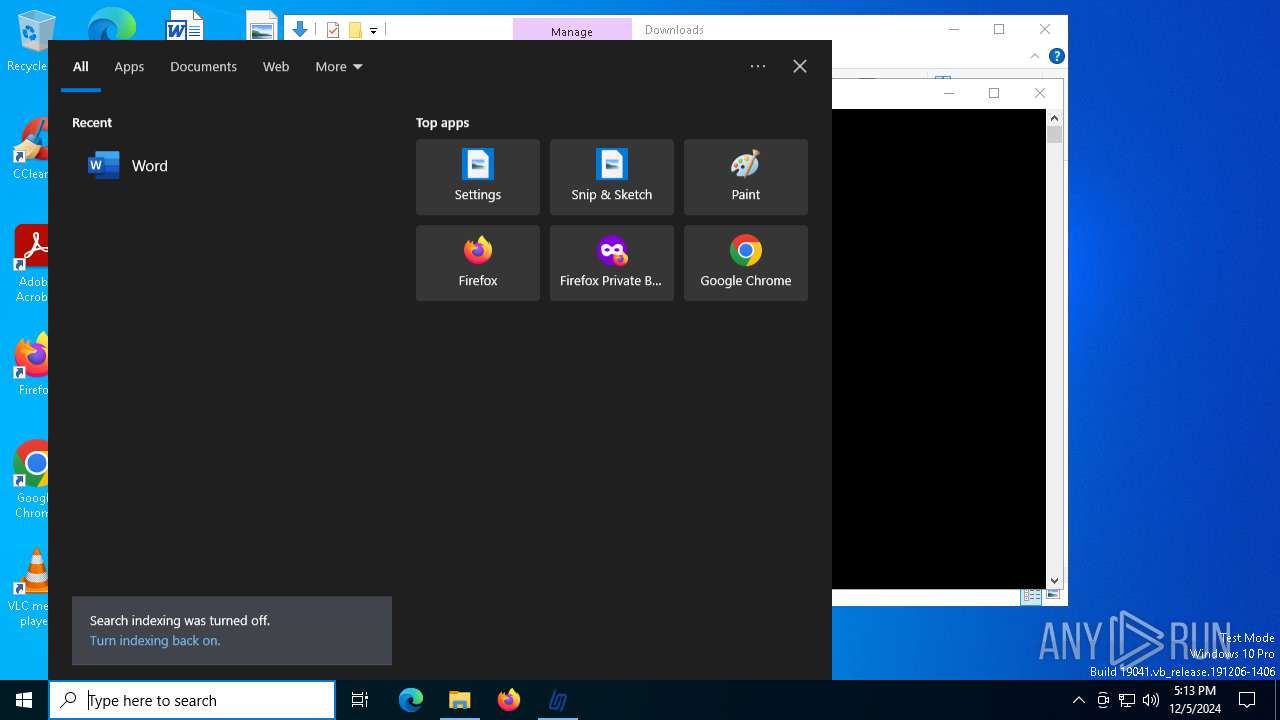Click Explorer properties quick-access icon
The width and height of the screenshot is (1280, 720).
[333, 30]
